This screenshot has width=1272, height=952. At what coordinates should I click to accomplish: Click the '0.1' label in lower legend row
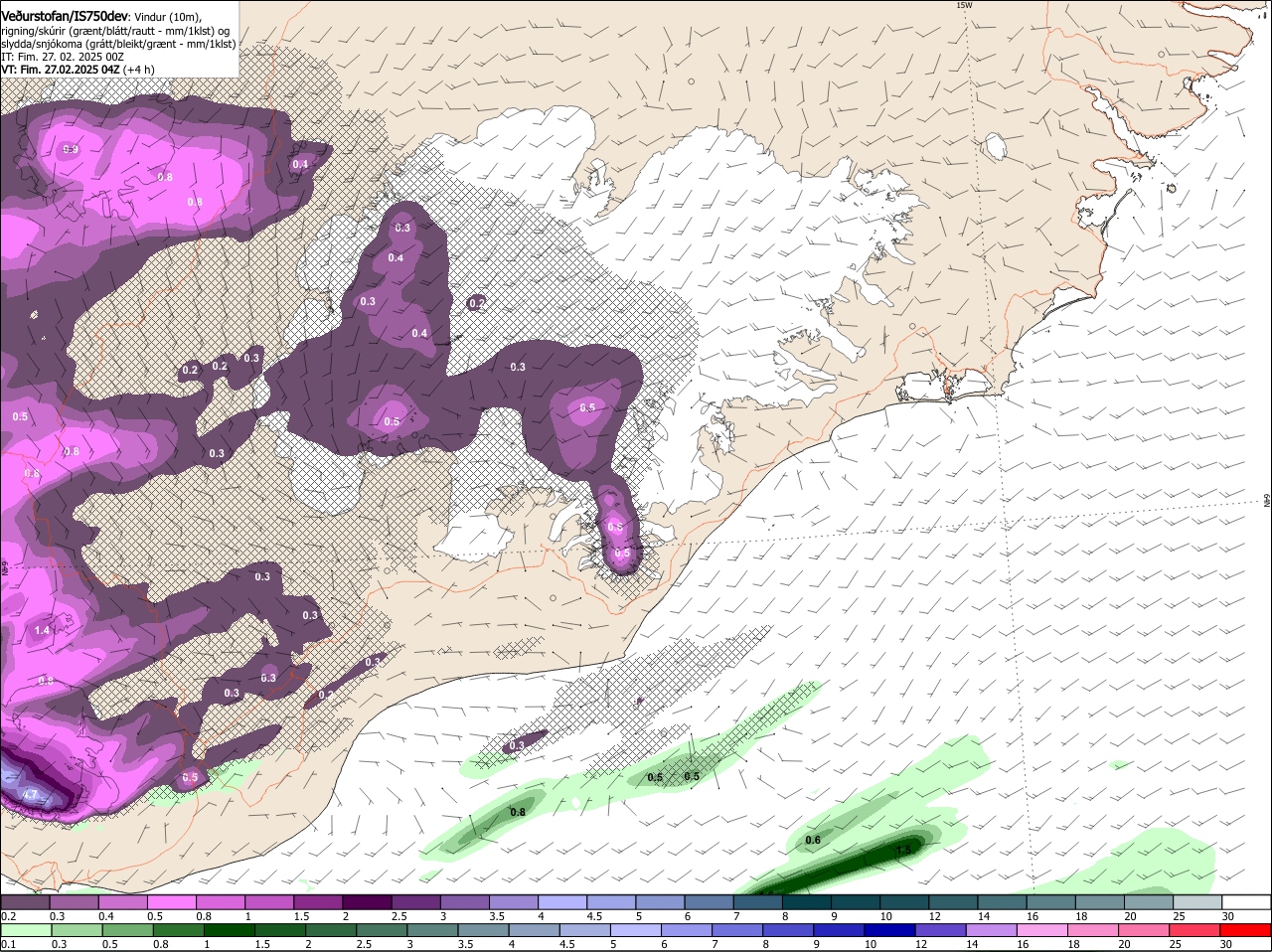click(x=8, y=944)
